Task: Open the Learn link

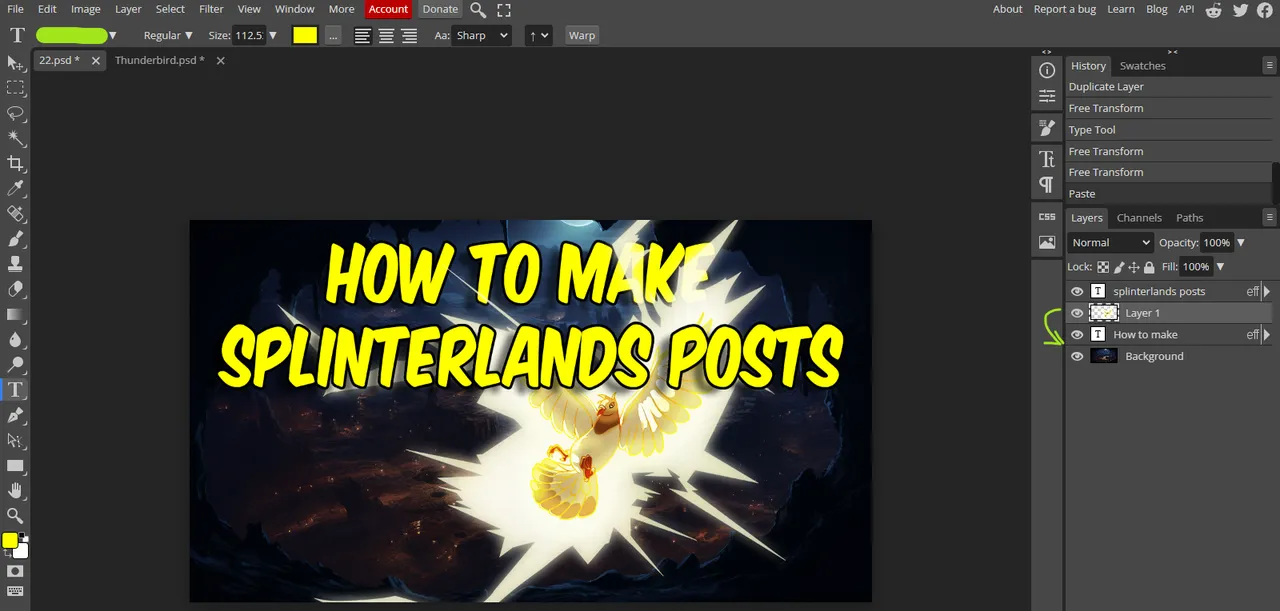Action: coord(1121,9)
